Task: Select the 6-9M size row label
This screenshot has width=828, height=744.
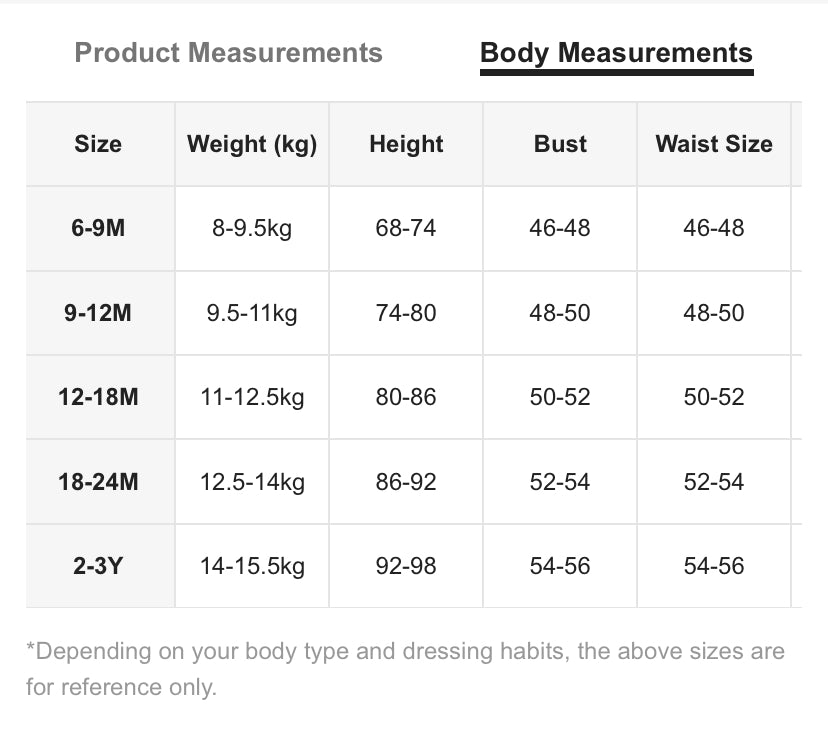Action: pos(98,228)
